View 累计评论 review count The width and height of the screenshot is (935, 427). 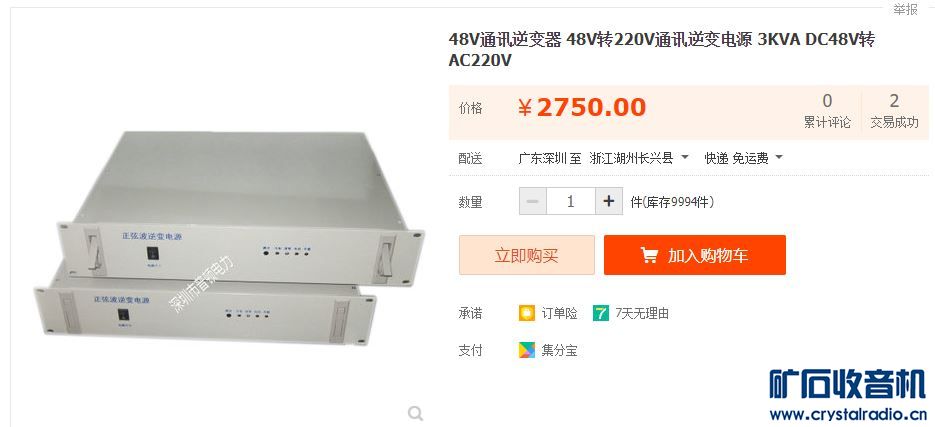coord(827,111)
